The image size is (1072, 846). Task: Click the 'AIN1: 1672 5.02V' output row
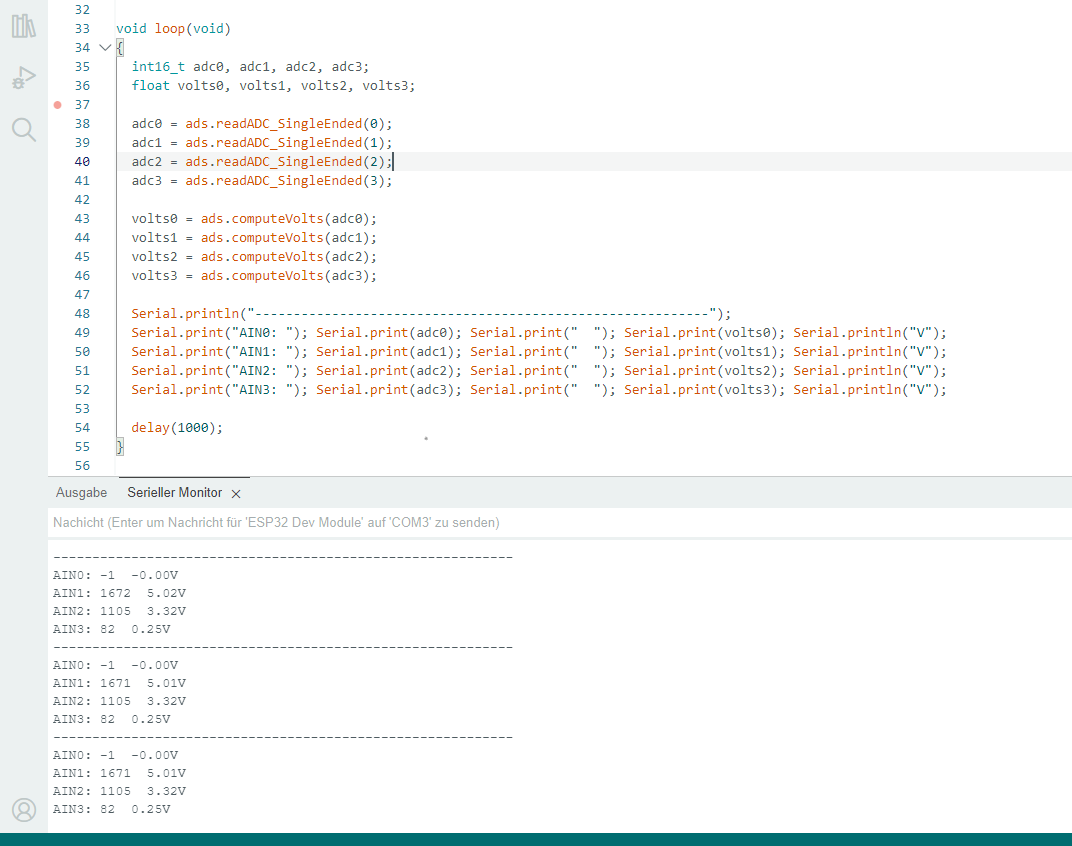coord(120,593)
